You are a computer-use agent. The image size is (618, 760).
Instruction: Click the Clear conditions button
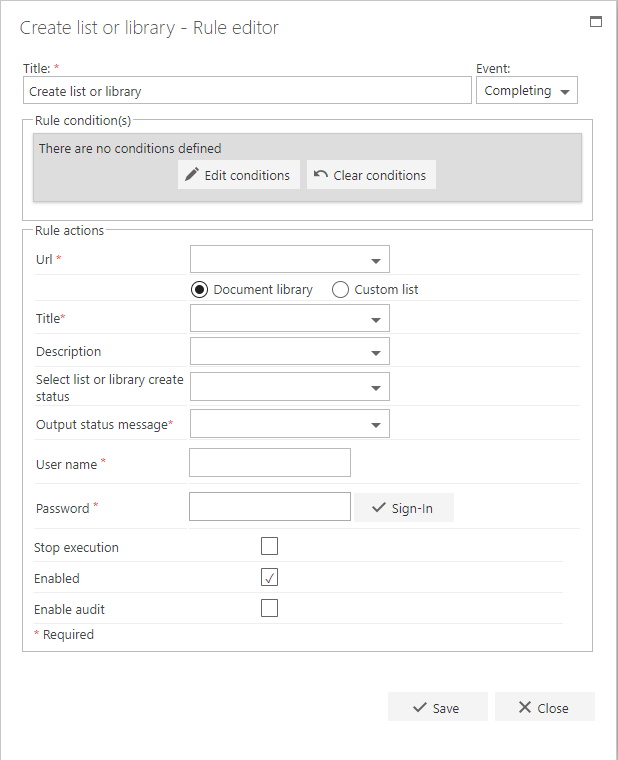click(371, 174)
